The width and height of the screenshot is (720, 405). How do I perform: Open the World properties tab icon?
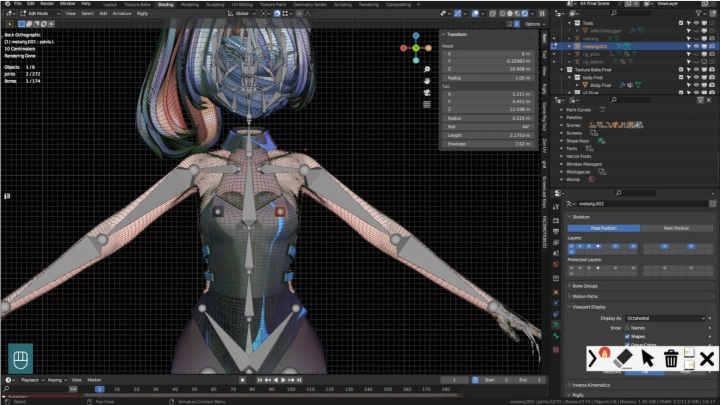click(556, 264)
